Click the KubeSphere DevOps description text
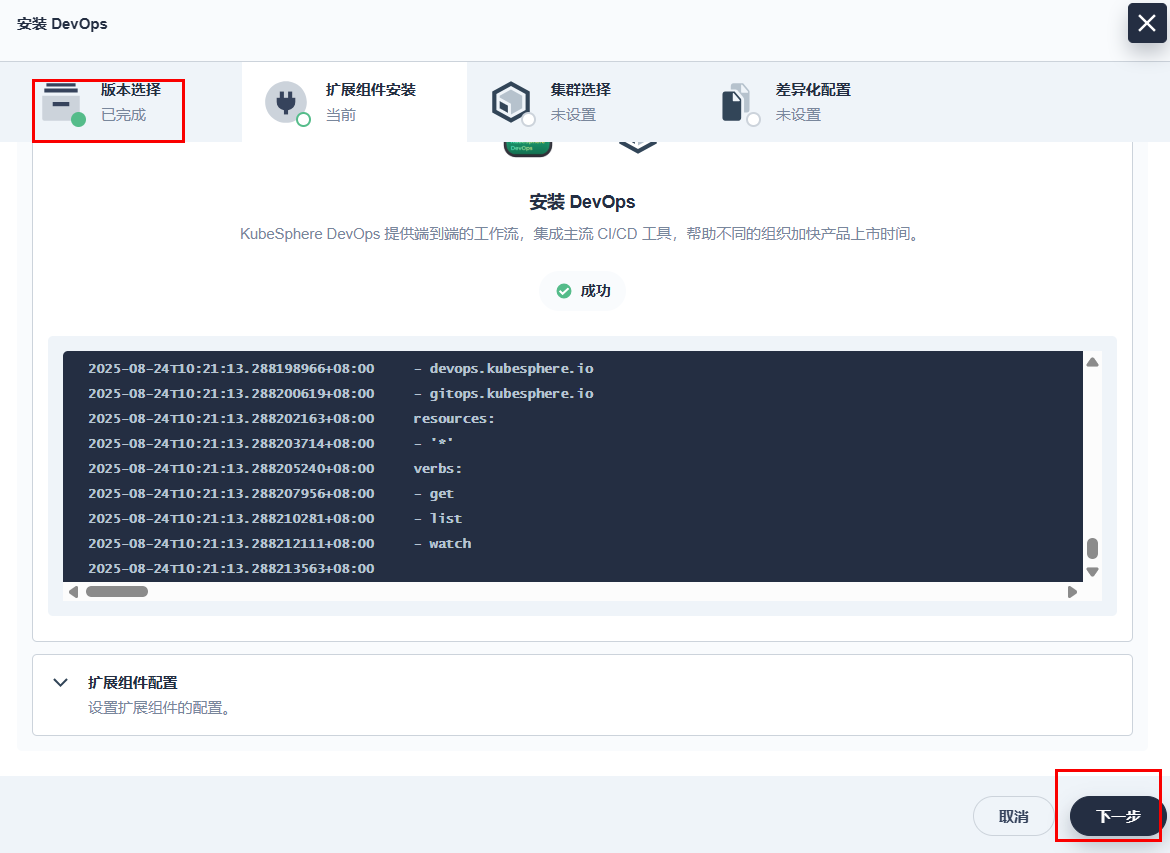Viewport: 1170px width, 853px height. click(x=581, y=234)
